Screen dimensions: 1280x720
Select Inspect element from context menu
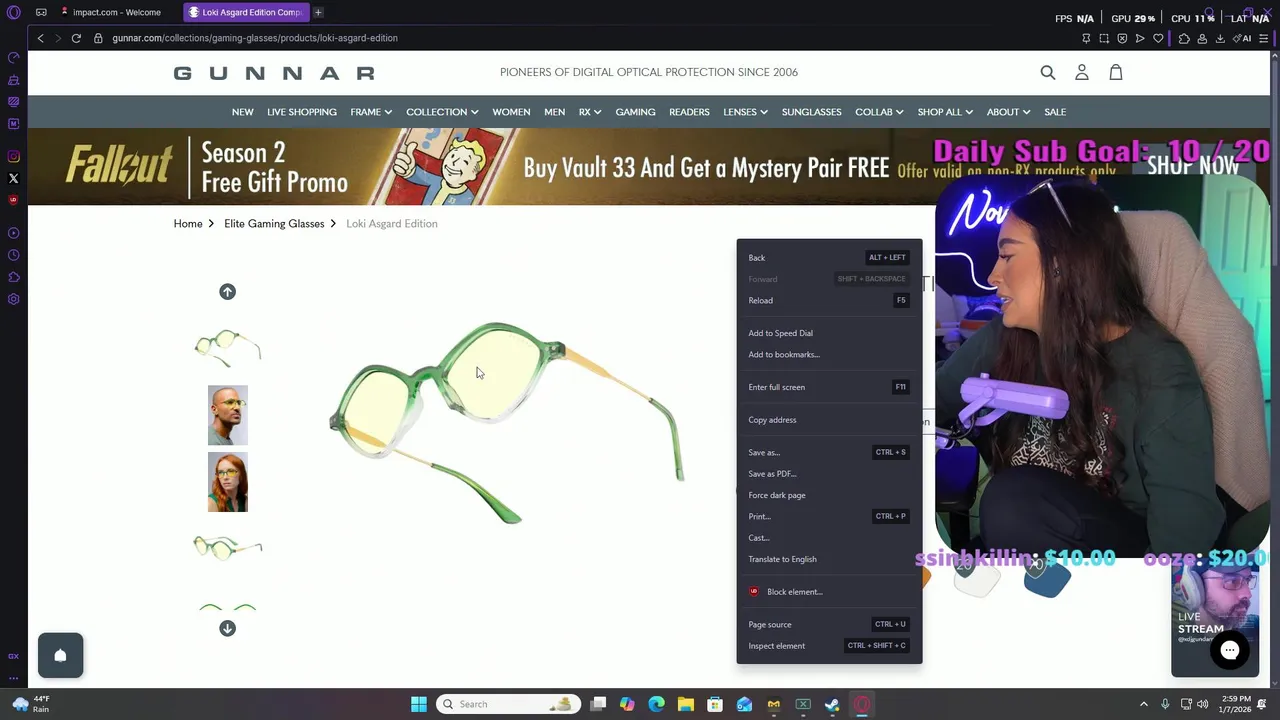coord(829,646)
